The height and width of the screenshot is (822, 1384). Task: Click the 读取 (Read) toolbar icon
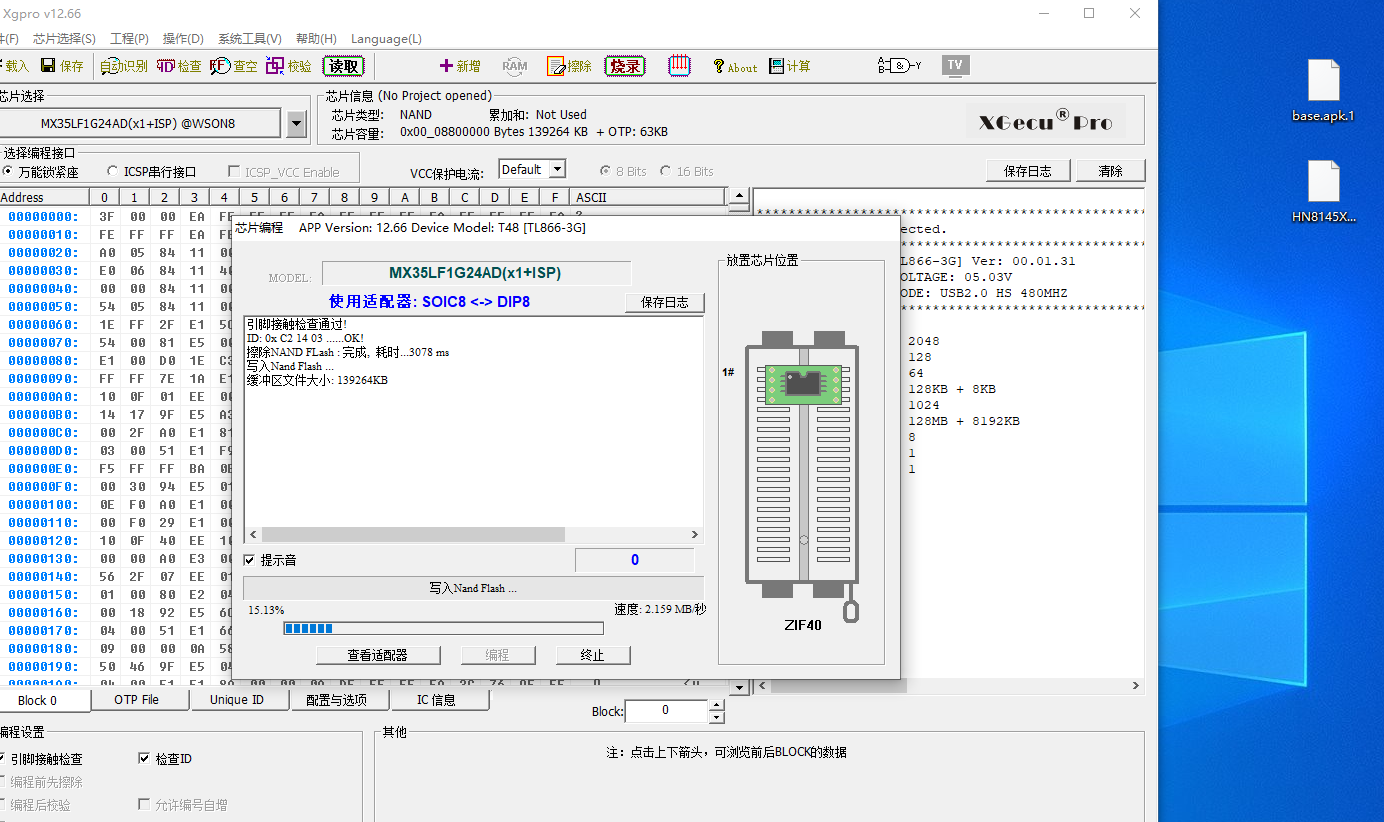343,66
